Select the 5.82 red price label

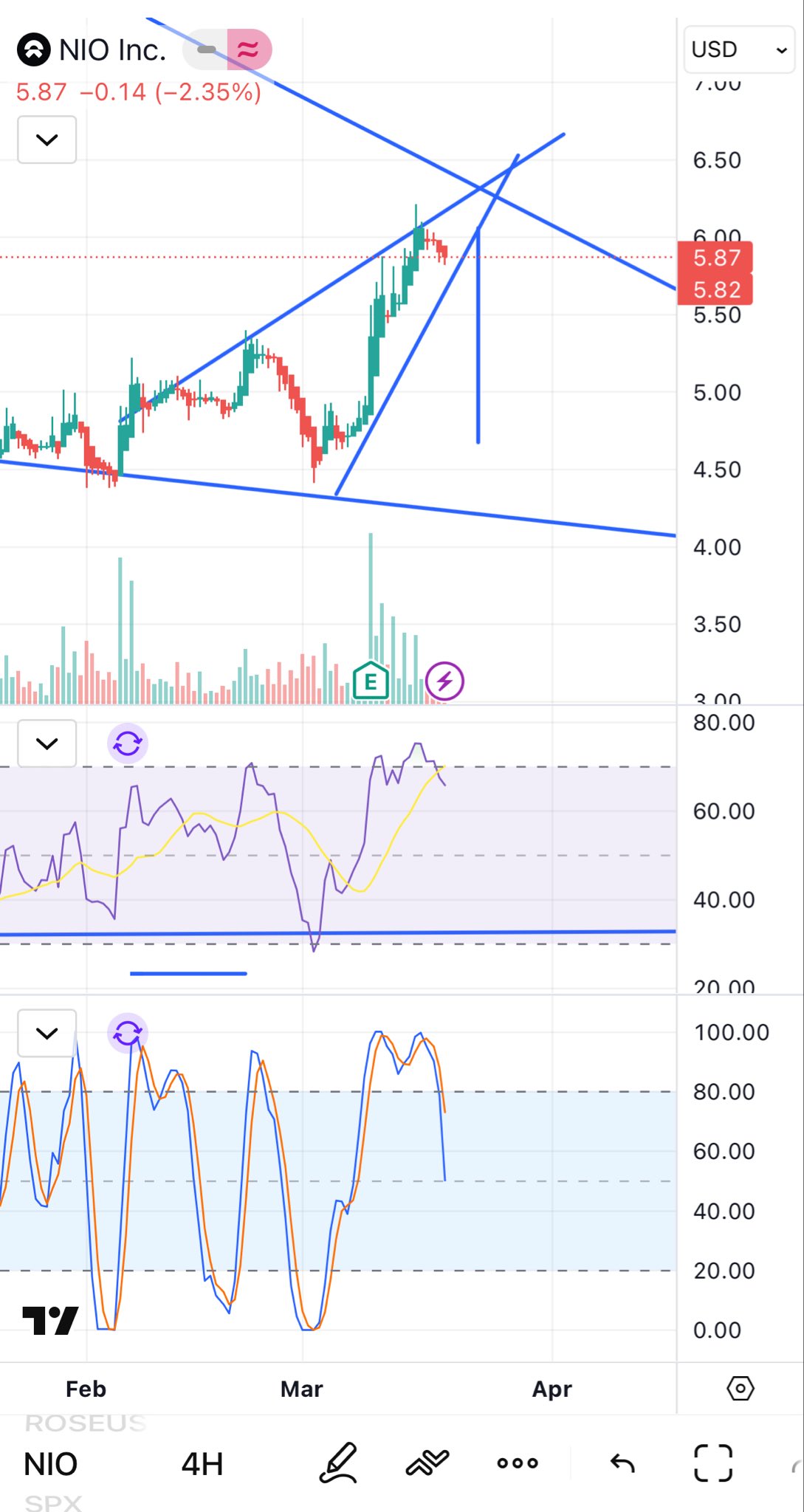pos(715,289)
